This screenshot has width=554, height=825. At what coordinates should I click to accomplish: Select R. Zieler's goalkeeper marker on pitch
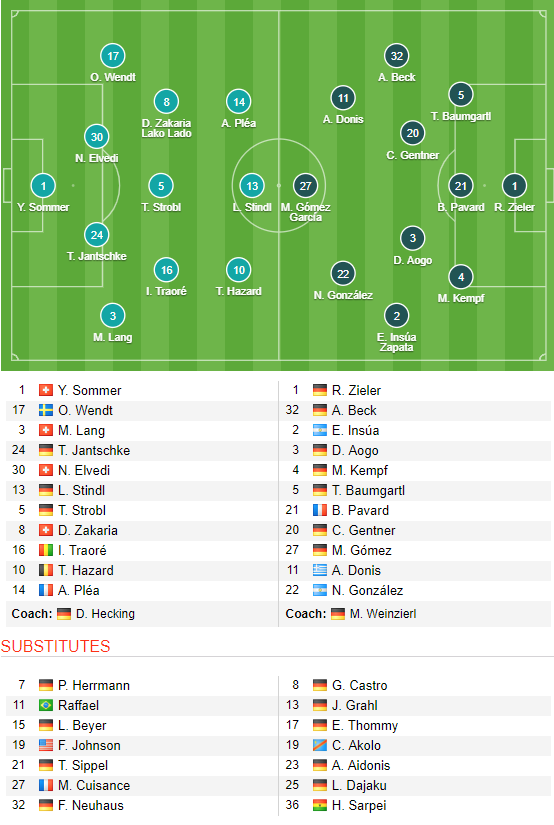[x=514, y=186]
